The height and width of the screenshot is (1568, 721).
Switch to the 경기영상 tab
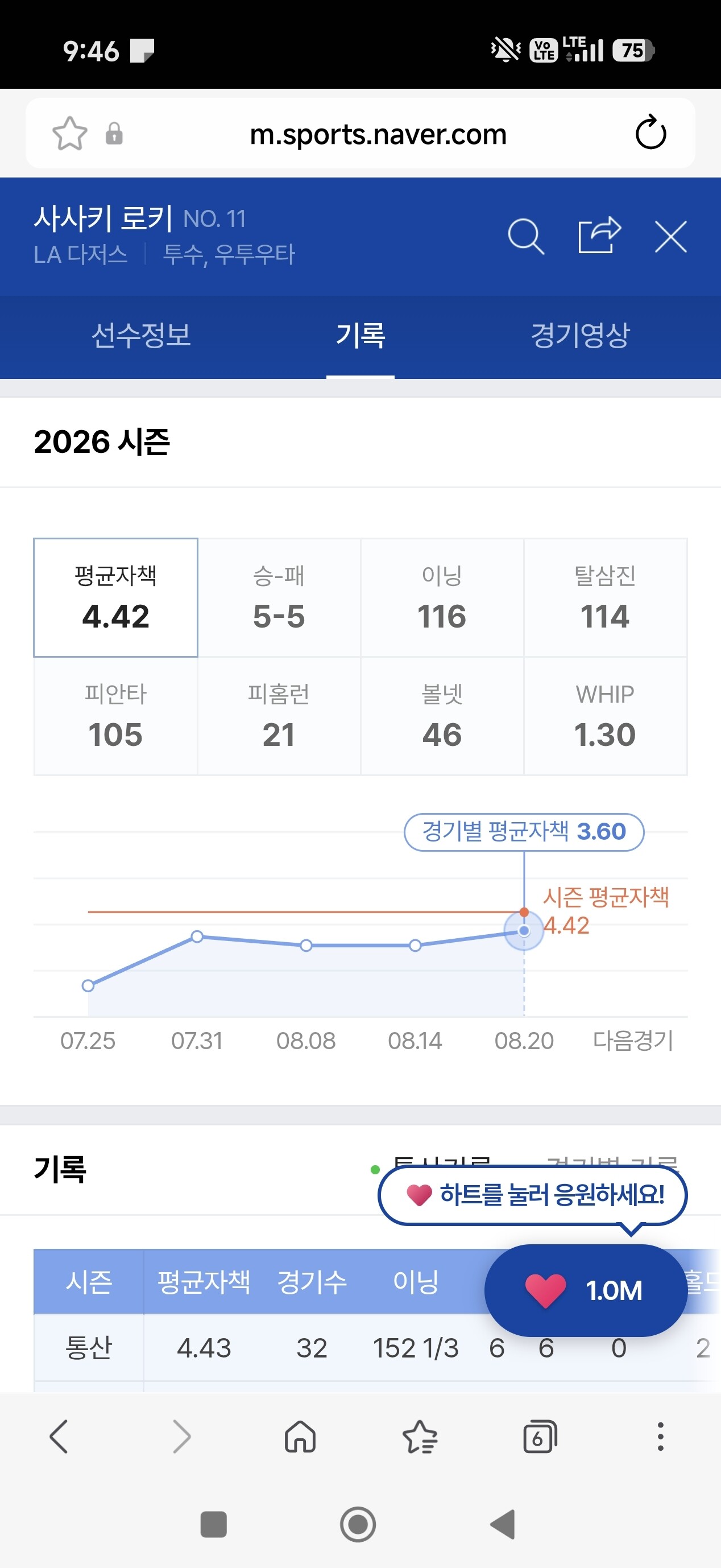point(580,336)
